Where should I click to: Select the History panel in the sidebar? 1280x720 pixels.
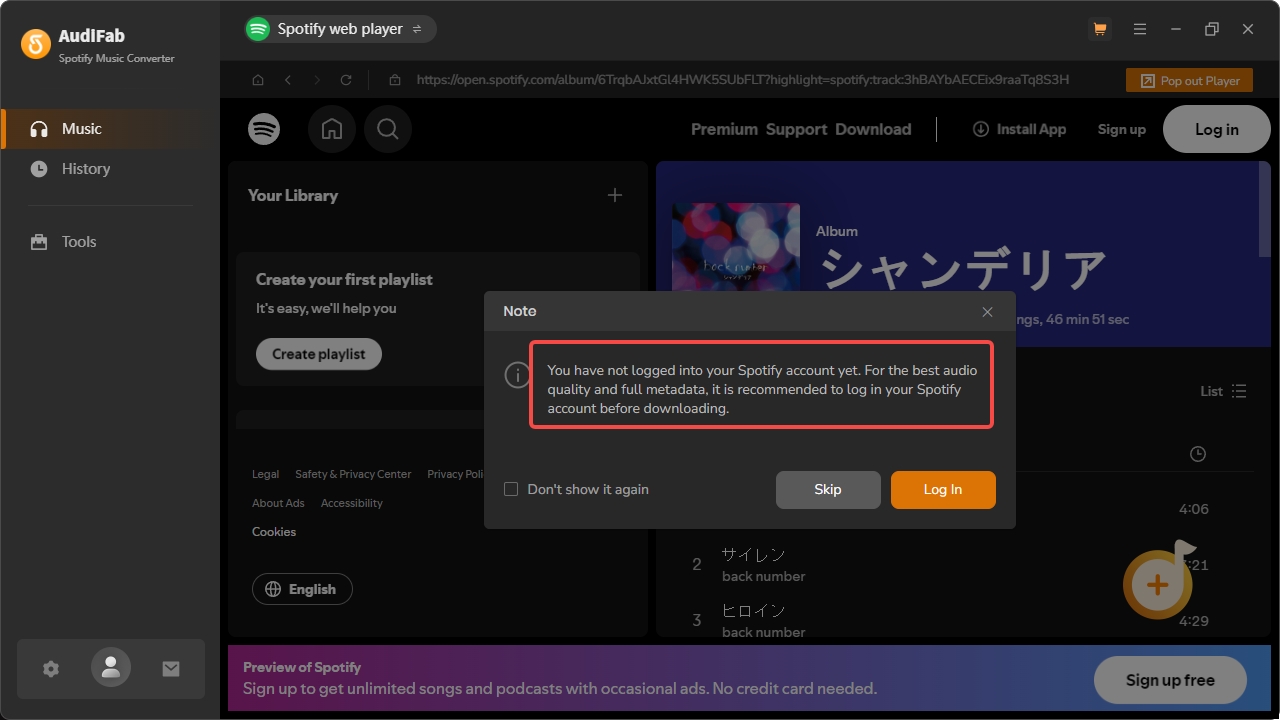point(83,168)
